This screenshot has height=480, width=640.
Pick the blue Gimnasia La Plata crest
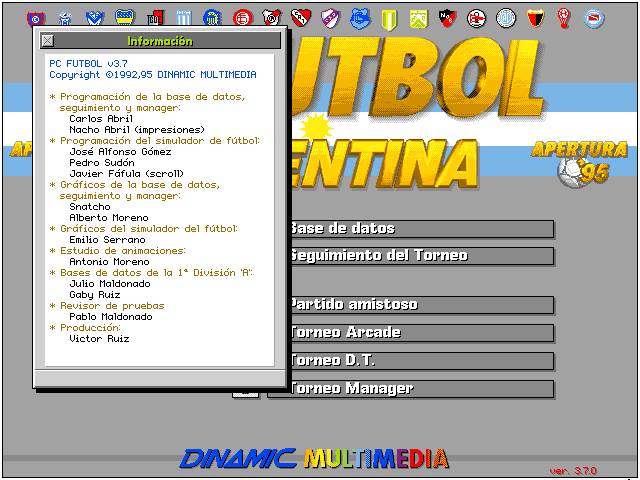[360, 19]
